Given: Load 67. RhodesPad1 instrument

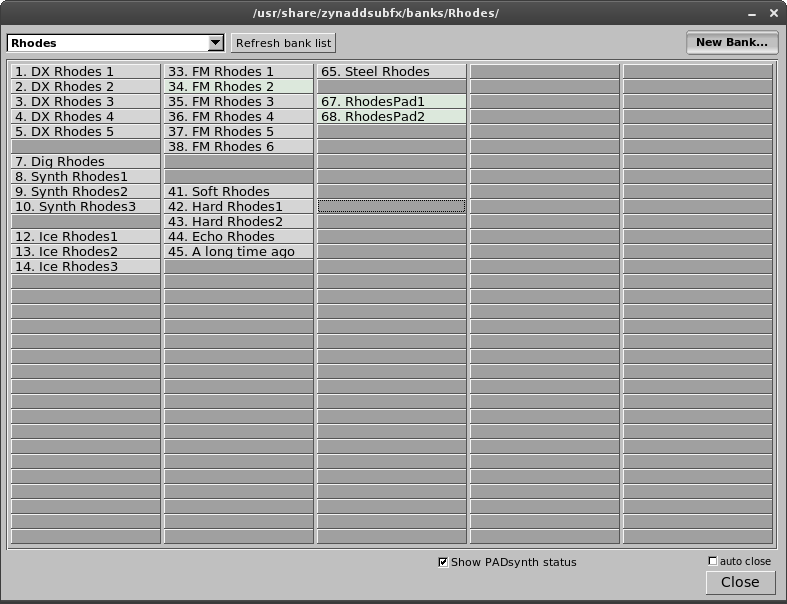Looking at the screenshot, I should (391, 101).
